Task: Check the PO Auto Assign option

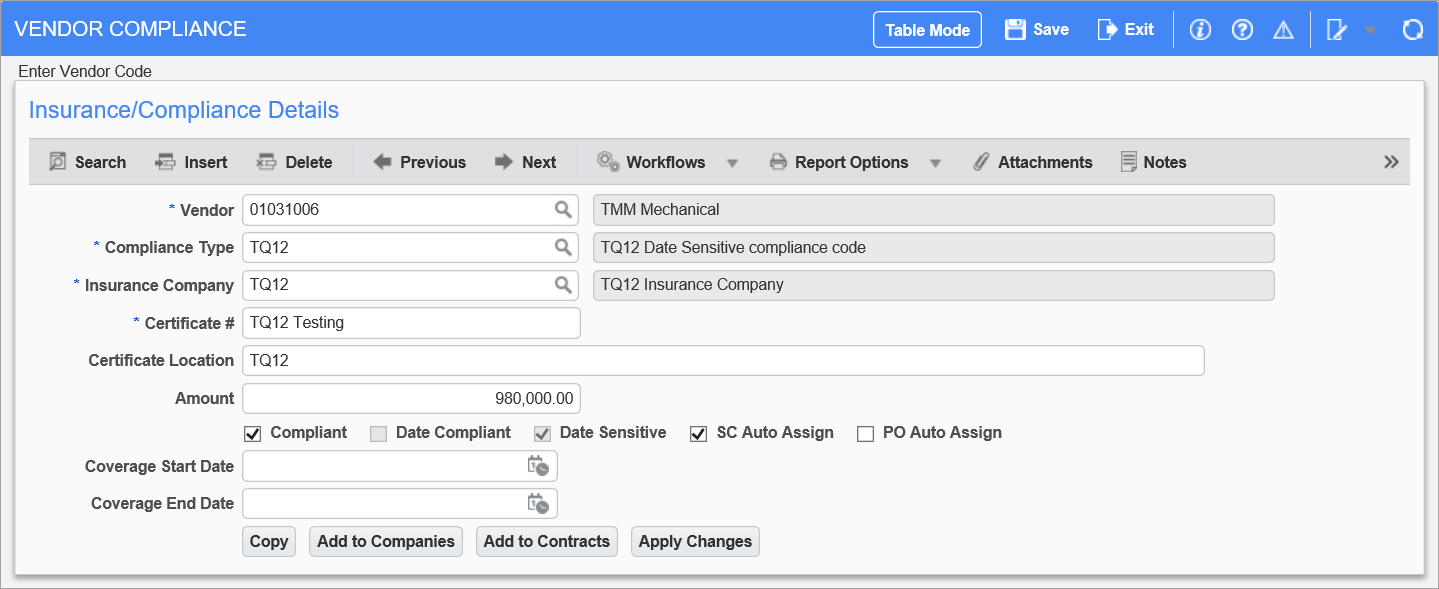Action: point(865,432)
